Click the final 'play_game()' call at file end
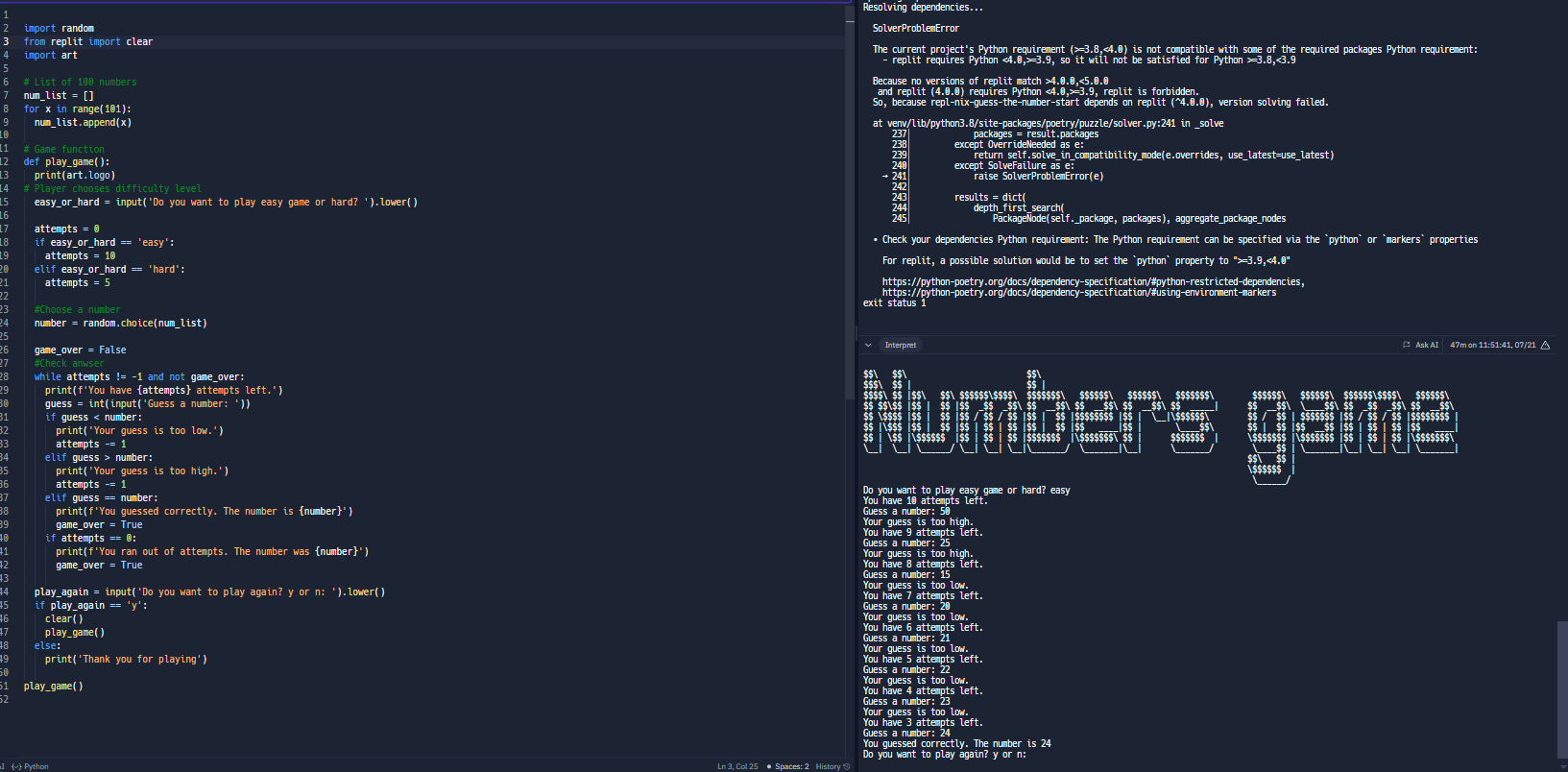The height and width of the screenshot is (772, 1568). click(x=53, y=686)
